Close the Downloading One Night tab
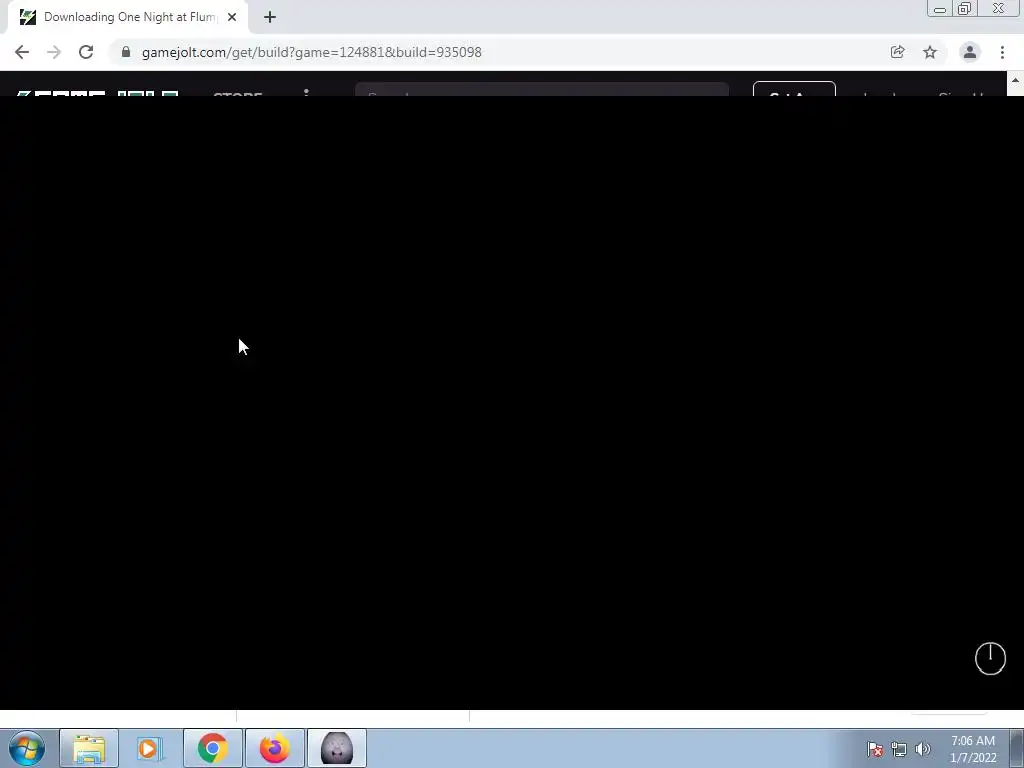 coord(232,18)
